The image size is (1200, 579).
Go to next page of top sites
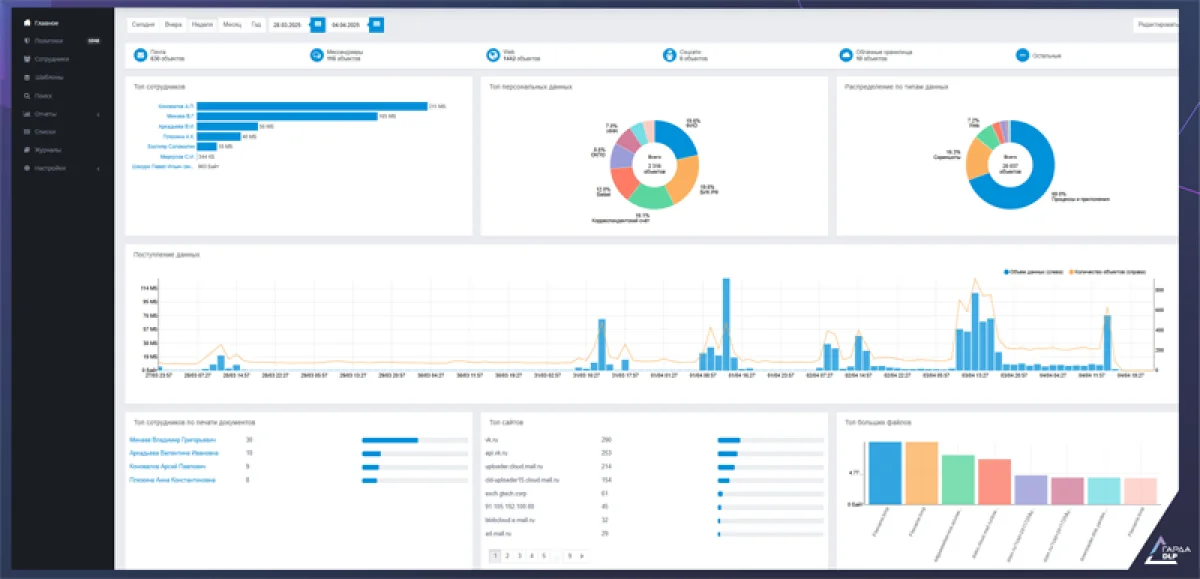pos(581,555)
